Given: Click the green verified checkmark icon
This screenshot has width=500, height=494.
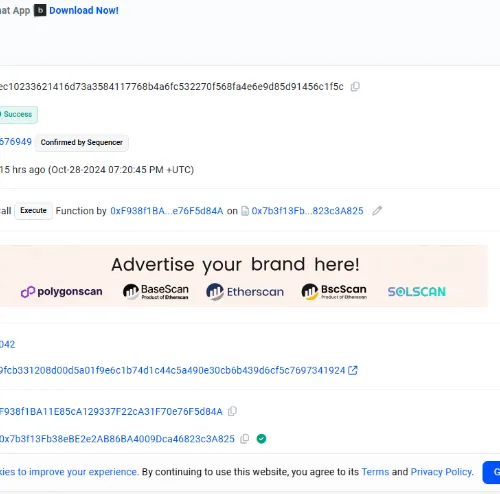Looking at the screenshot, I should tap(261, 439).
